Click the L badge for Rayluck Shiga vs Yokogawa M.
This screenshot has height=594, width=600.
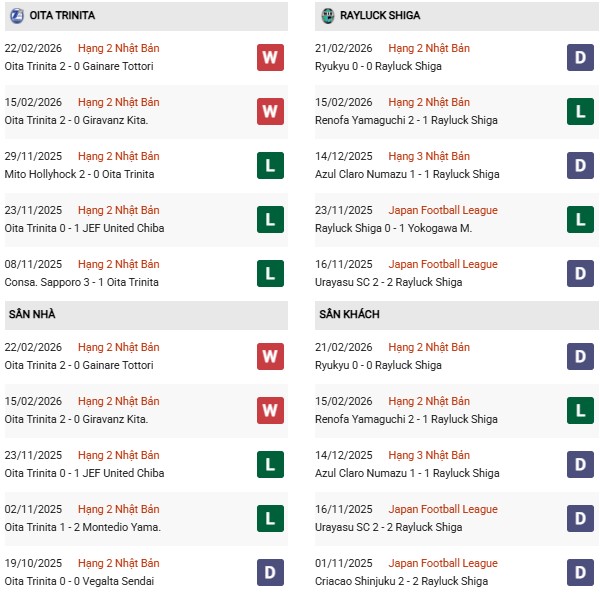(581, 220)
